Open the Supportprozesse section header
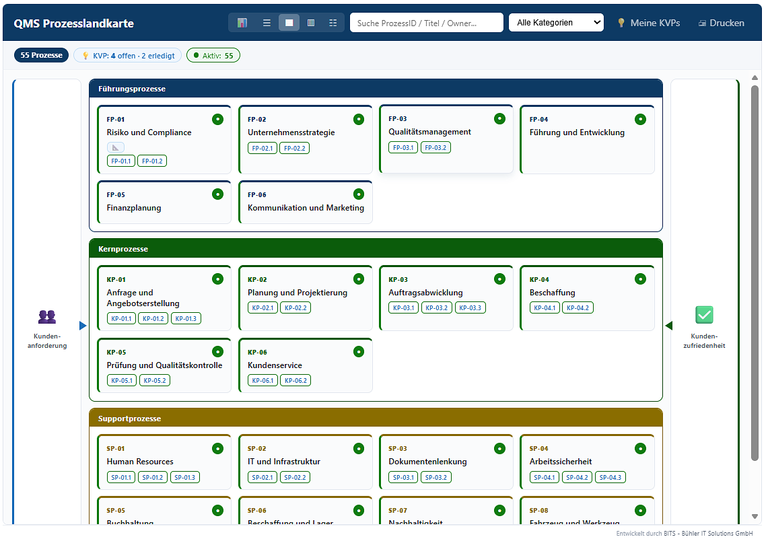This screenshot has width=768, height=551. (376, 418)
